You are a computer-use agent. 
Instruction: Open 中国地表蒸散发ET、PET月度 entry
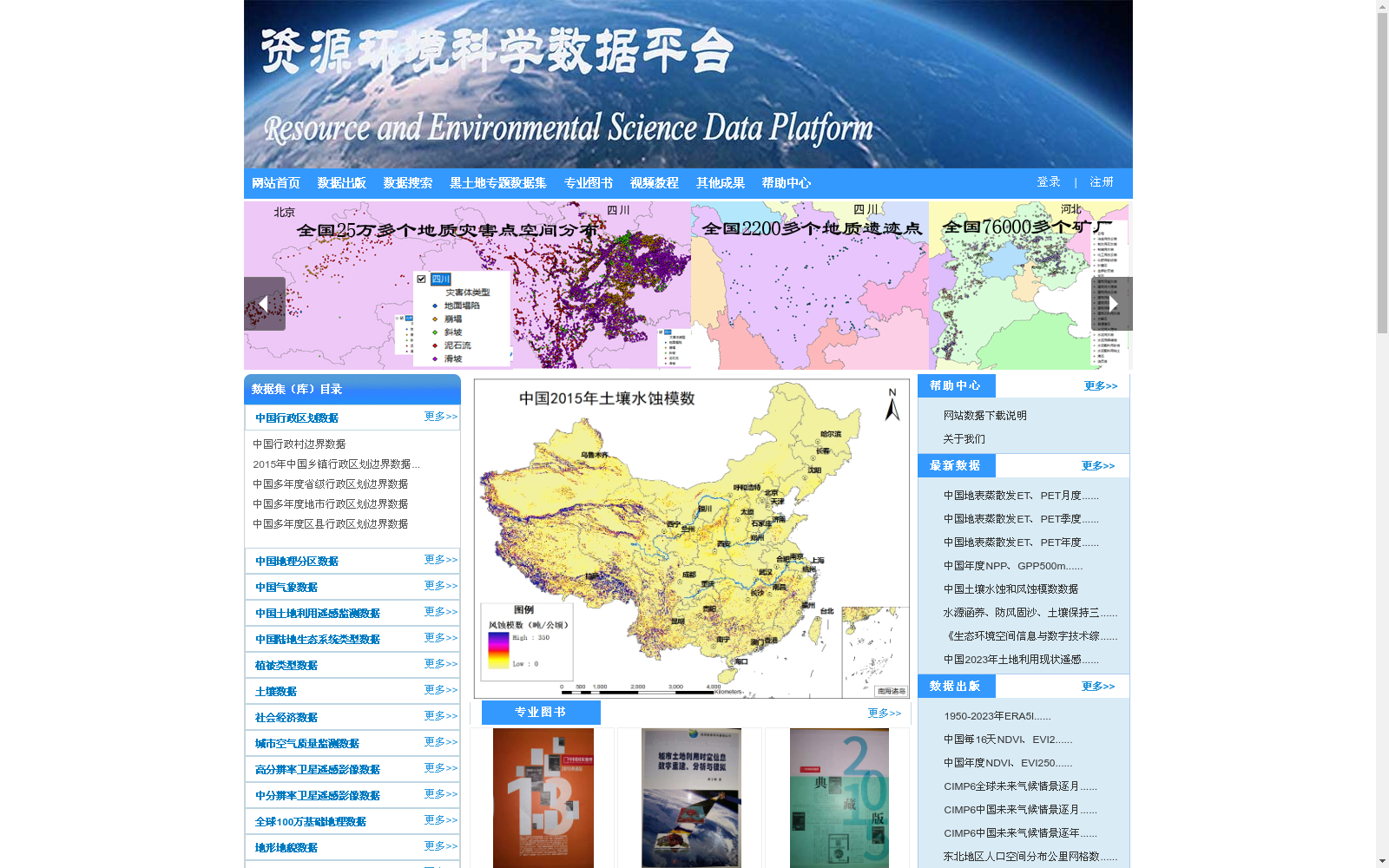click(x=1021, y=496)
